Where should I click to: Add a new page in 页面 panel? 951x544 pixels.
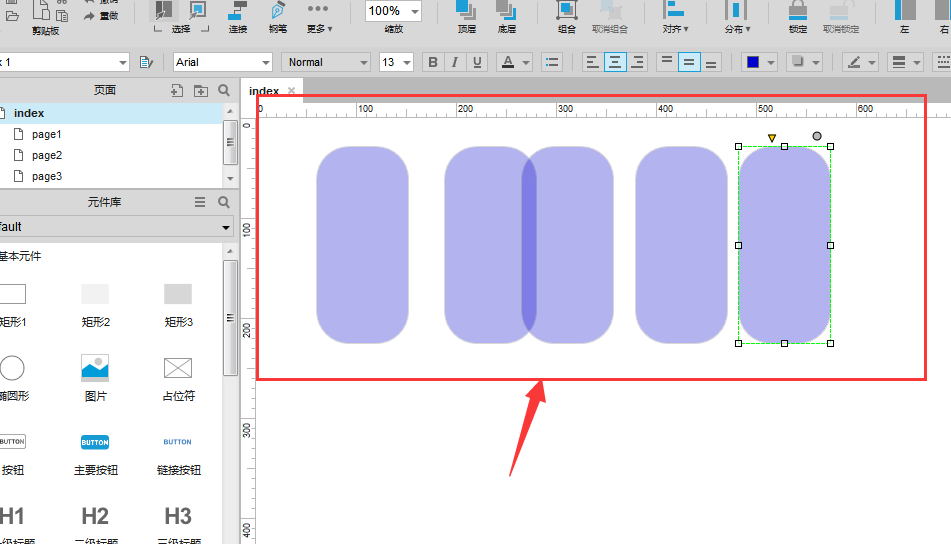[x=176, y=90]
